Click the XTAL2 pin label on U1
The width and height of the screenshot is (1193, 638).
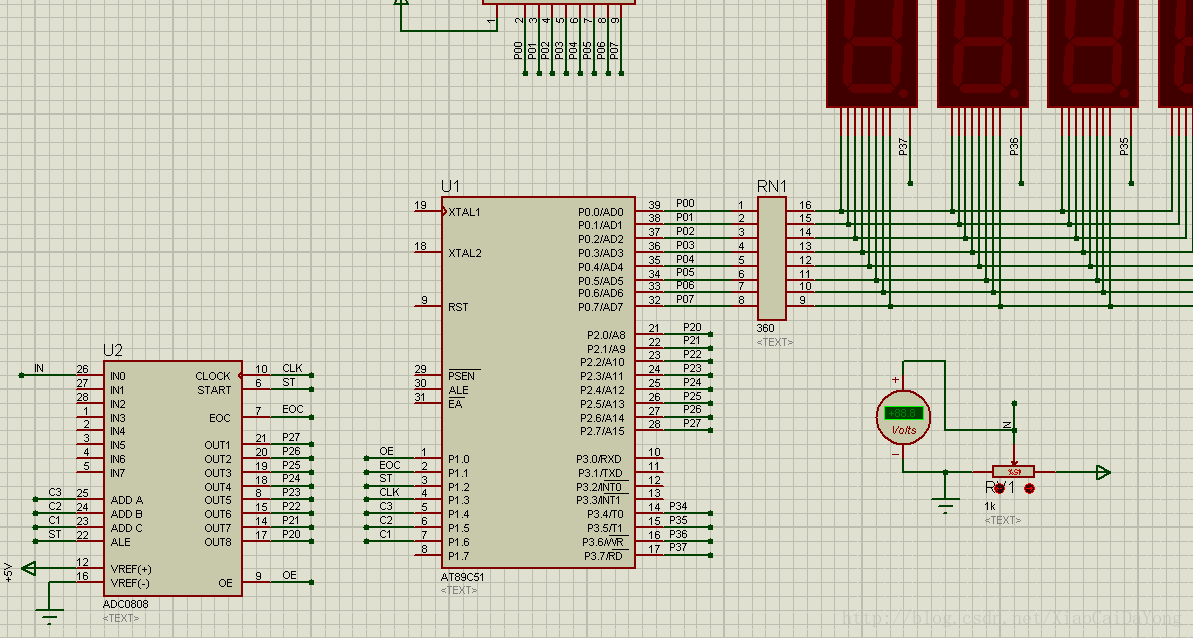click(x=465, y=253)
